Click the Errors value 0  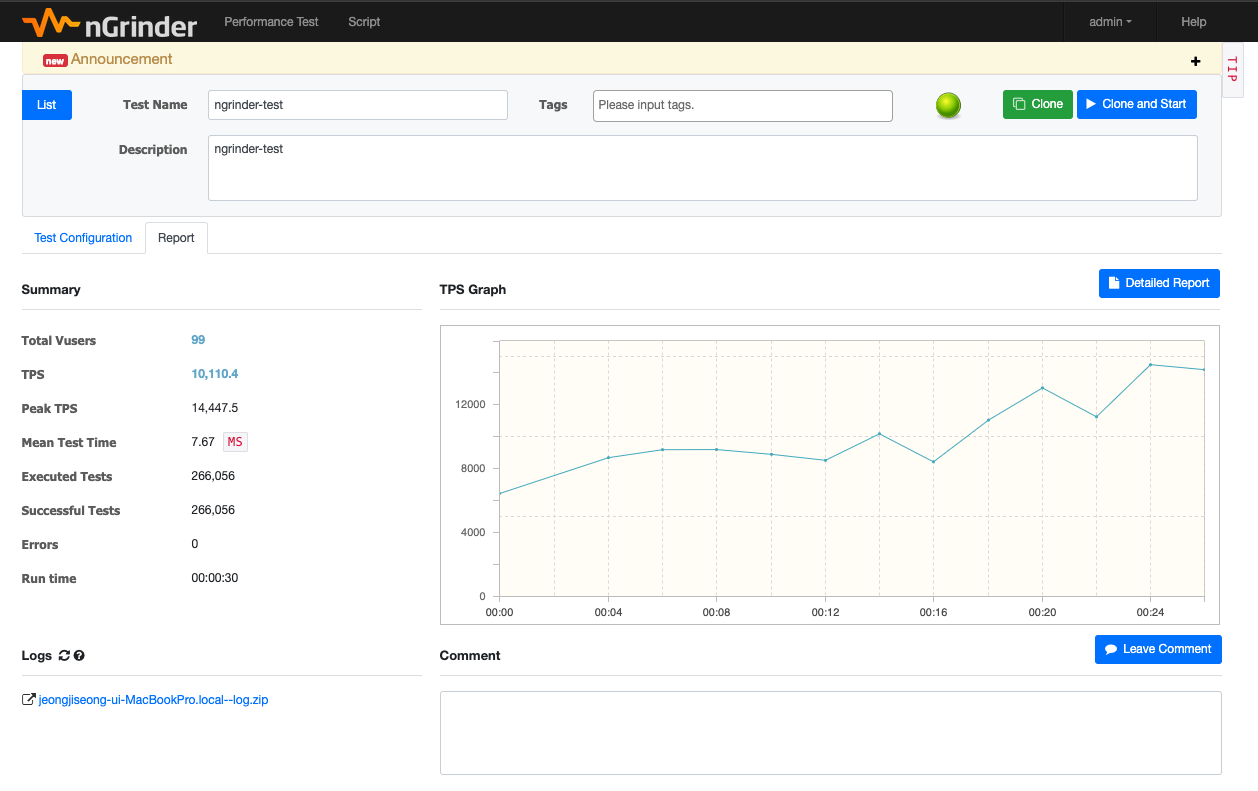pos(195,544)
